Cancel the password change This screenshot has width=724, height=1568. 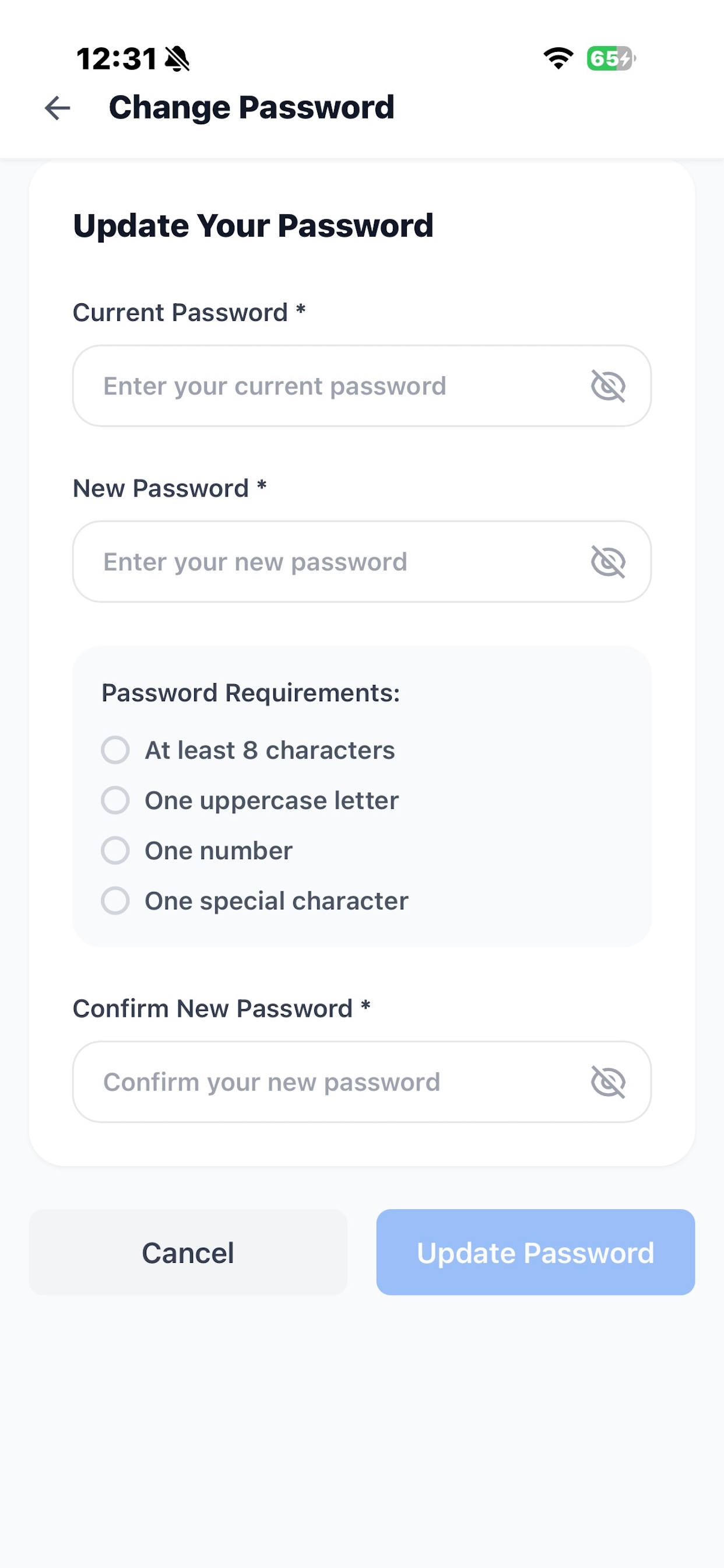coord(188,1252)
